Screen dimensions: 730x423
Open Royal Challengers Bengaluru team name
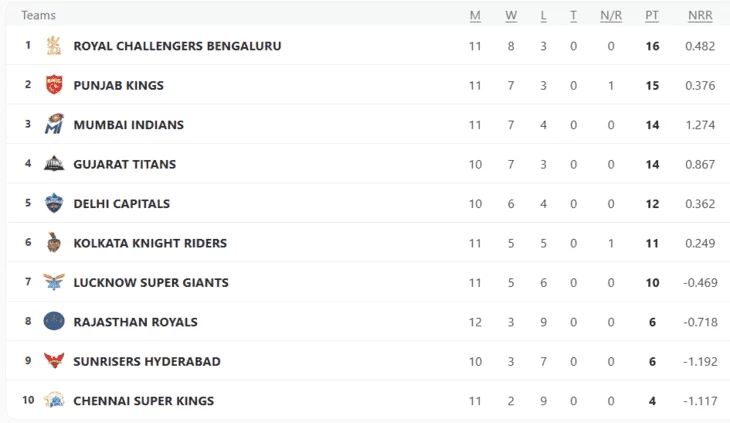pyautogui.click(x=177, y=46)
